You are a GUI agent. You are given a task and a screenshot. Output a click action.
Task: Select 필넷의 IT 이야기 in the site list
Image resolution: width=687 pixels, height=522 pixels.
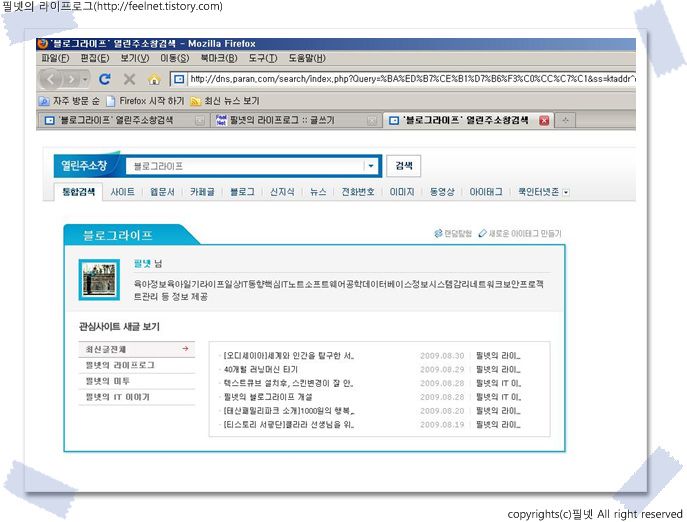pyautogui.click(x=137, y=397)
